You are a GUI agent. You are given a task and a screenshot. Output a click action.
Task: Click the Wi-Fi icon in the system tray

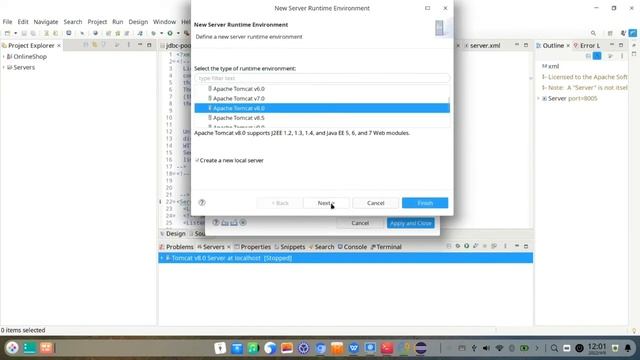coord(499,348)
